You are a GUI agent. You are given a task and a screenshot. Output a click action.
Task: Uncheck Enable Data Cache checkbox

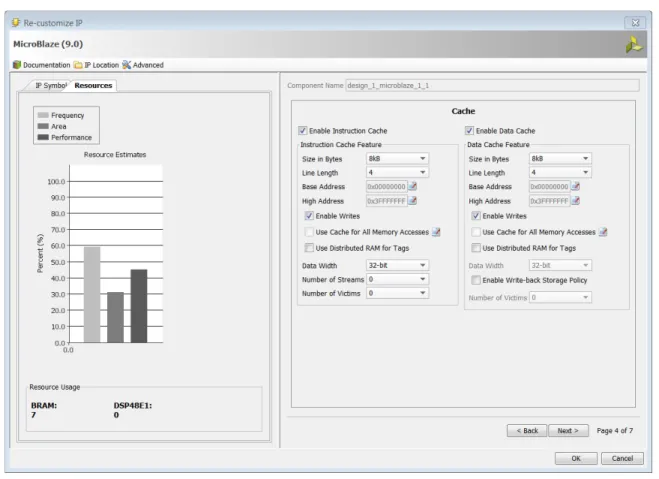469,131
